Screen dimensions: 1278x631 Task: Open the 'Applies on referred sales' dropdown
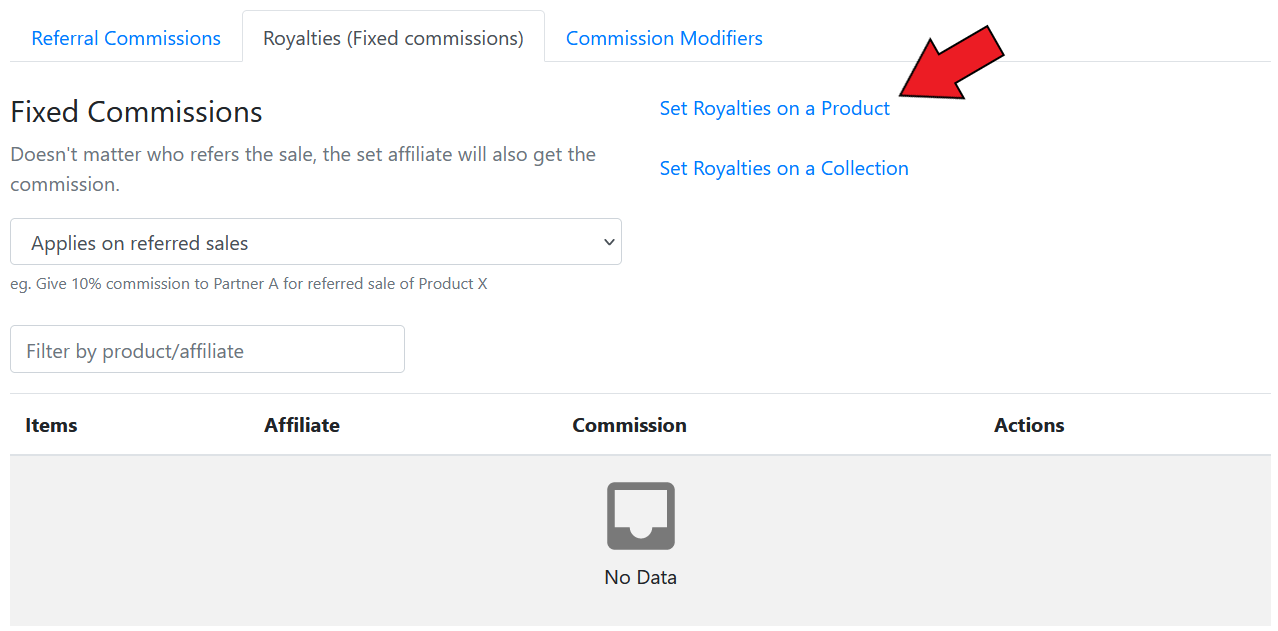[315, 242]
